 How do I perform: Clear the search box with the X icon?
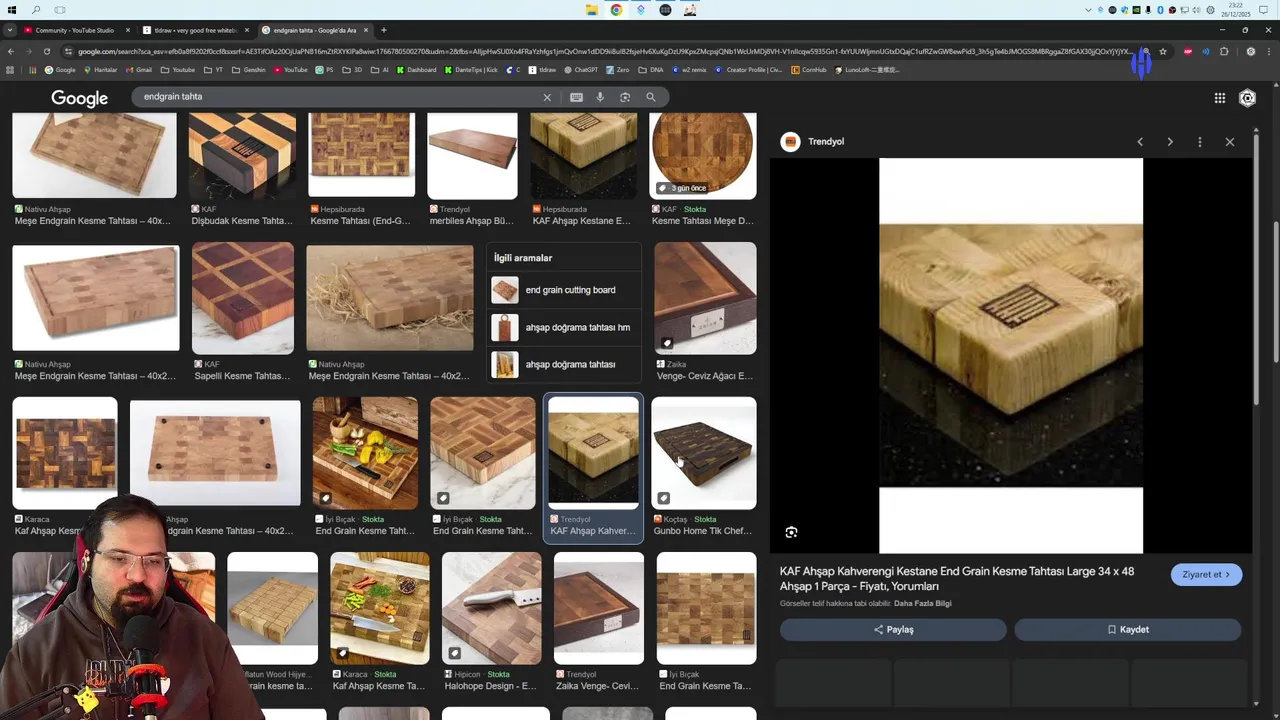tap(547, 97)
